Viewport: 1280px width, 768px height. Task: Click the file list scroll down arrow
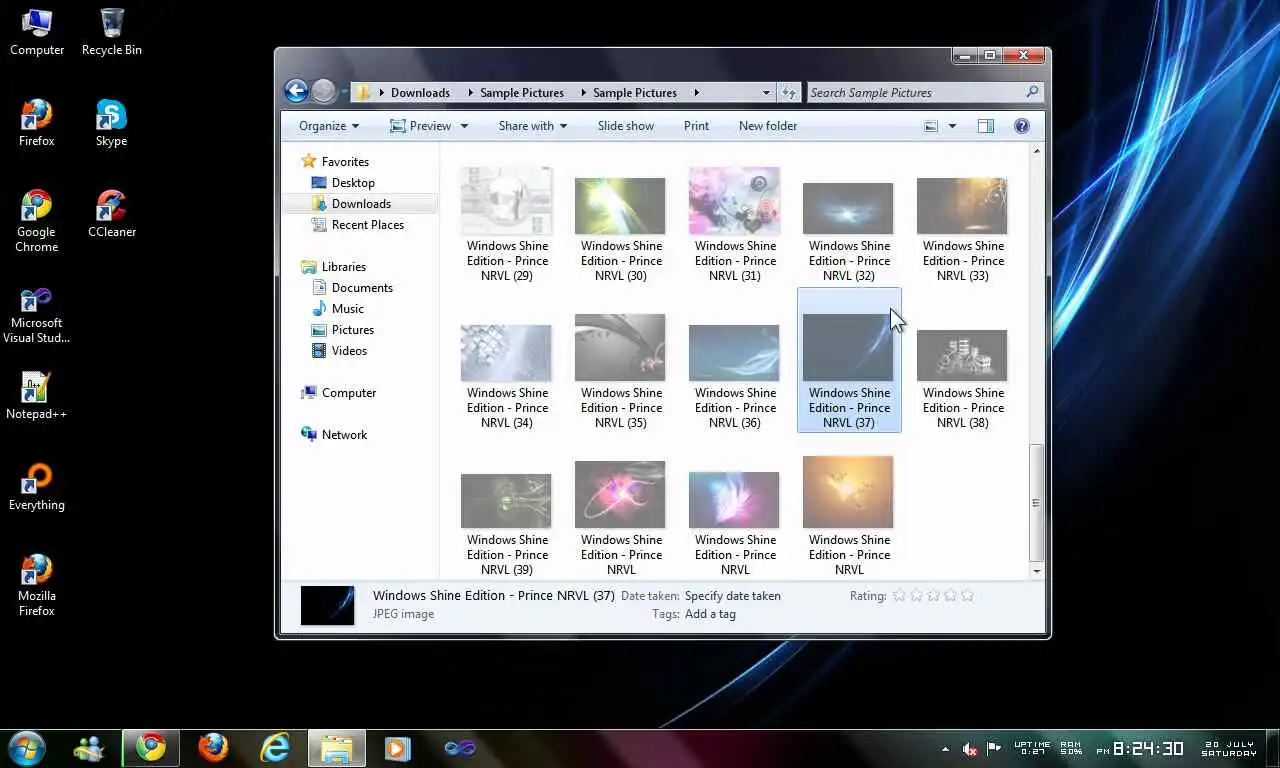tap(1037, 571)
